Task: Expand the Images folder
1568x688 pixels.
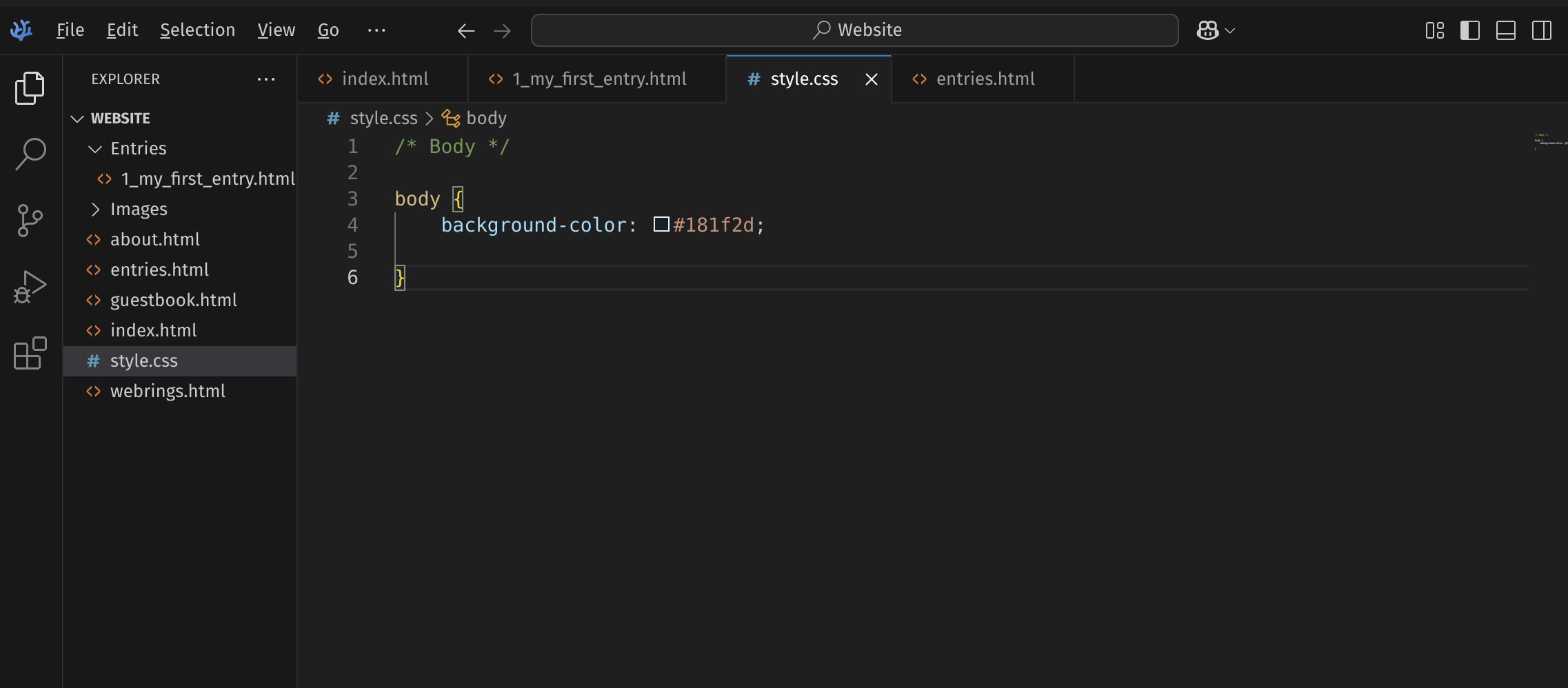Action: (x=96, y=210)
